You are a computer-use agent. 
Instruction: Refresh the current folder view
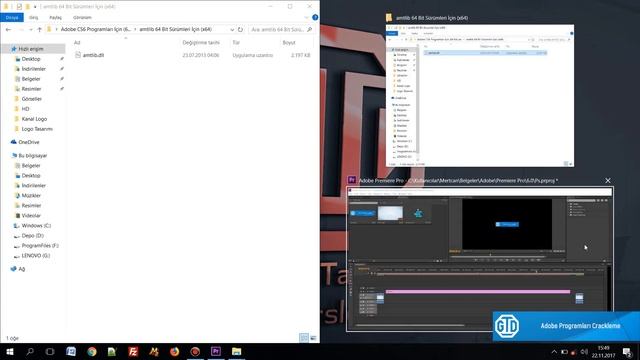click(240, 29)
